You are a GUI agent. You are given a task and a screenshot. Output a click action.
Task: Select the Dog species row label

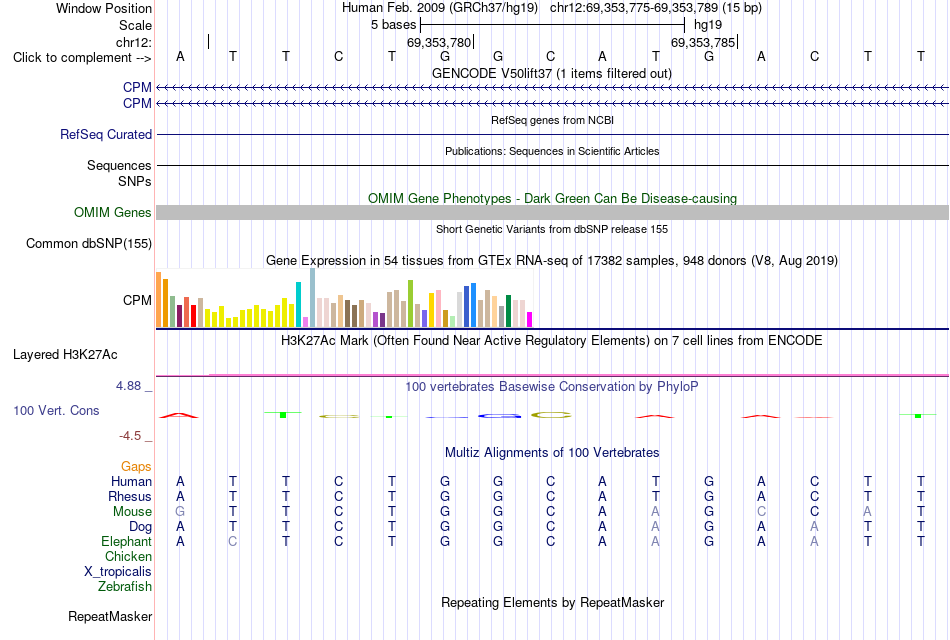(x=140, y=527)
